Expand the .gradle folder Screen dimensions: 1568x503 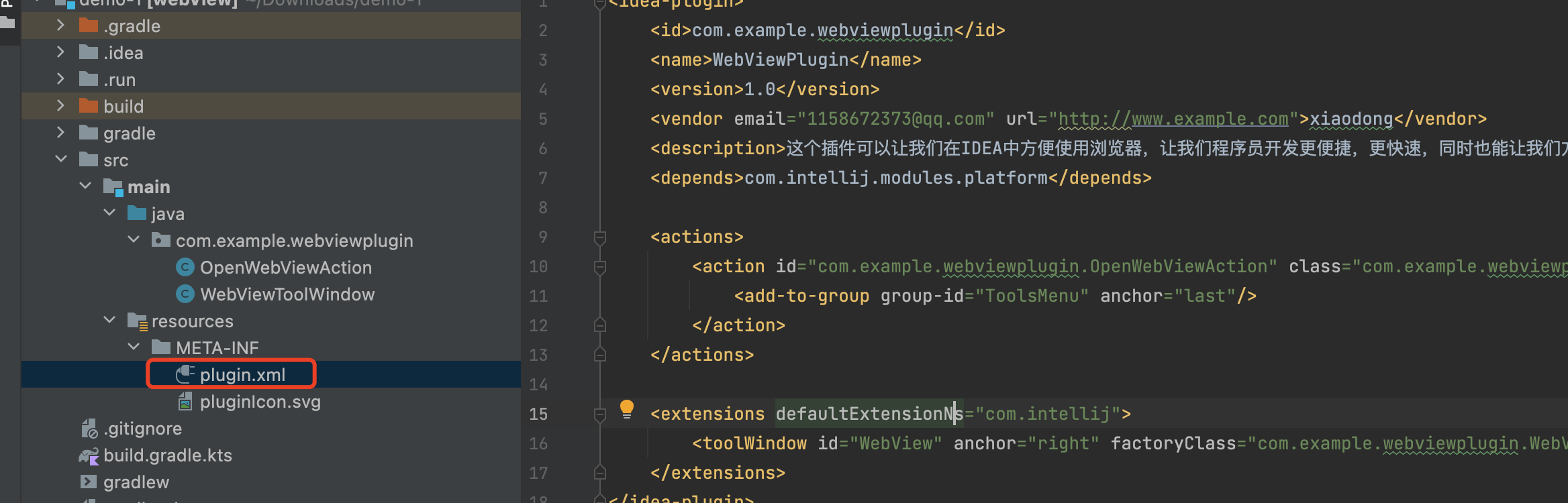(61, 25)
